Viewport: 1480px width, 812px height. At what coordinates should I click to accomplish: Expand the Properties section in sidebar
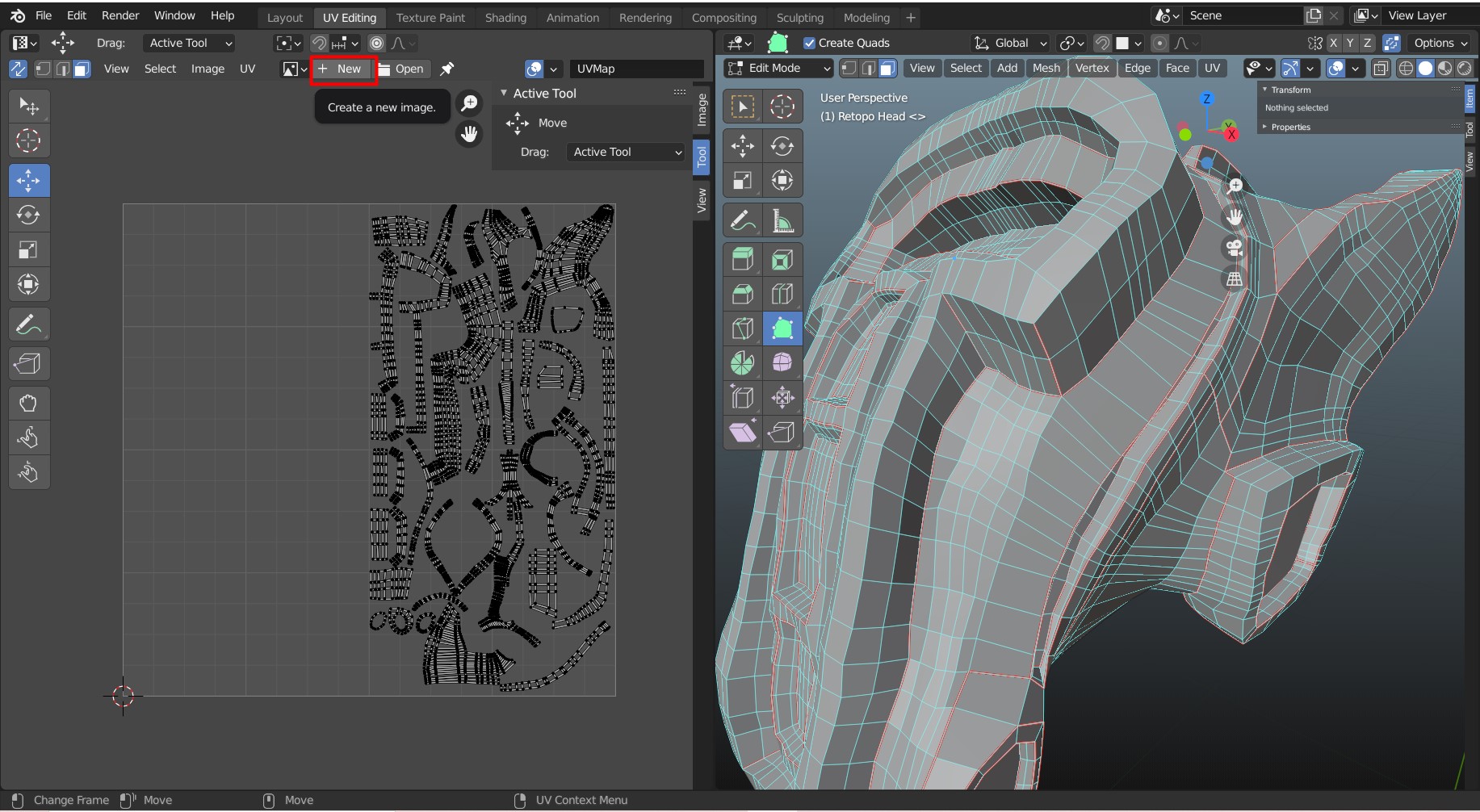coord(1290,127)
